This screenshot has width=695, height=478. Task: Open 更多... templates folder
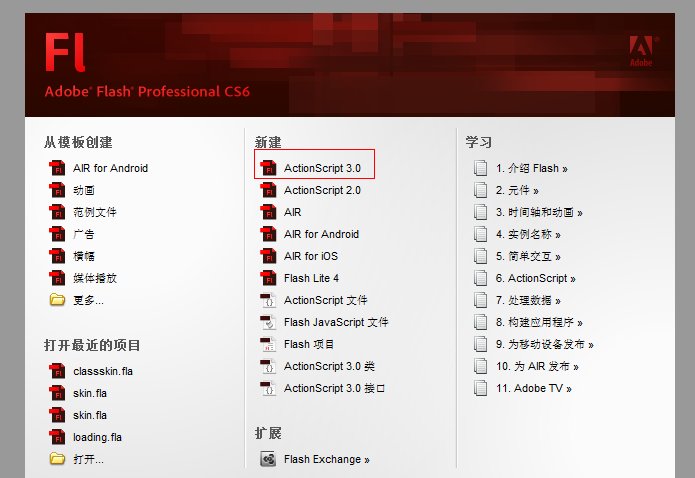point(88,300)
